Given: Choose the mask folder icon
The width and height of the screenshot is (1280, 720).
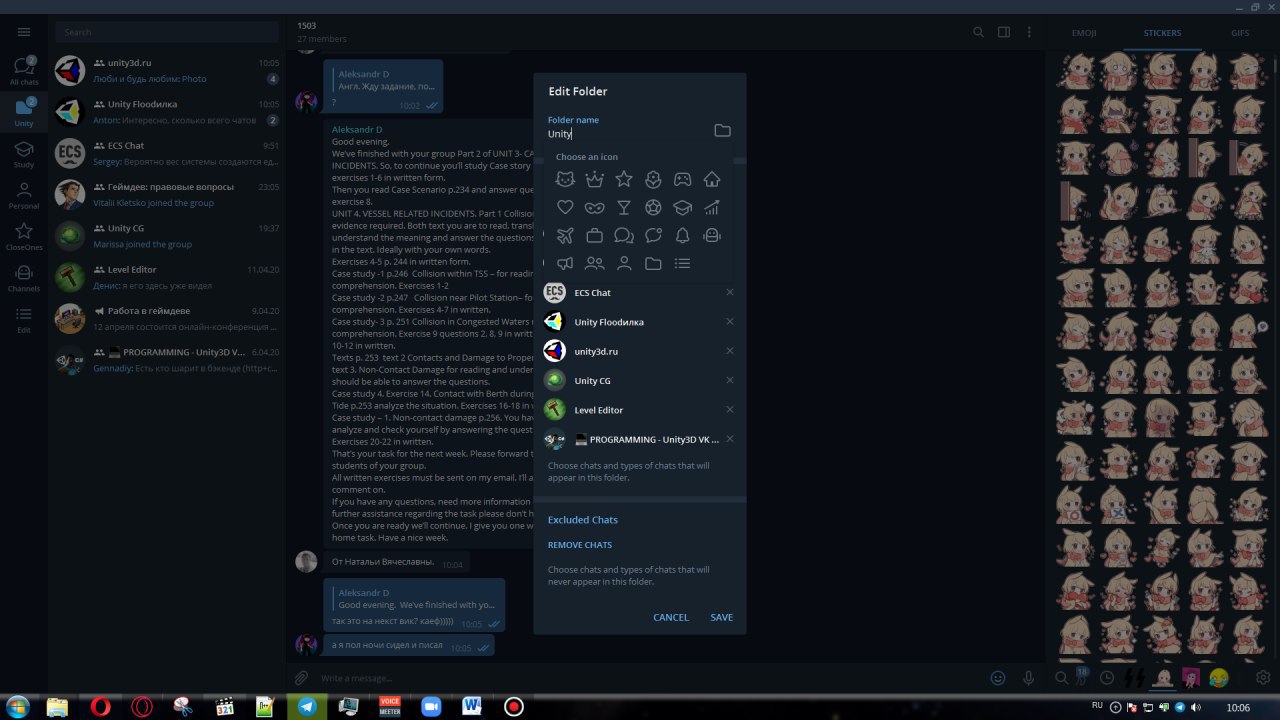Looking at the screenshot, I should 595,208.
